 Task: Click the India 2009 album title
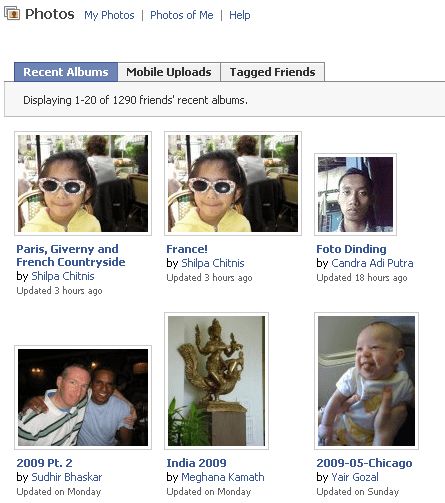196,463
